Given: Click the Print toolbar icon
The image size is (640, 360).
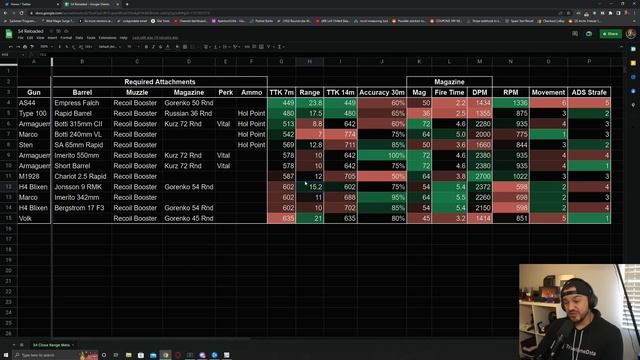Looking at the screenshot, I should coord(25,47).
